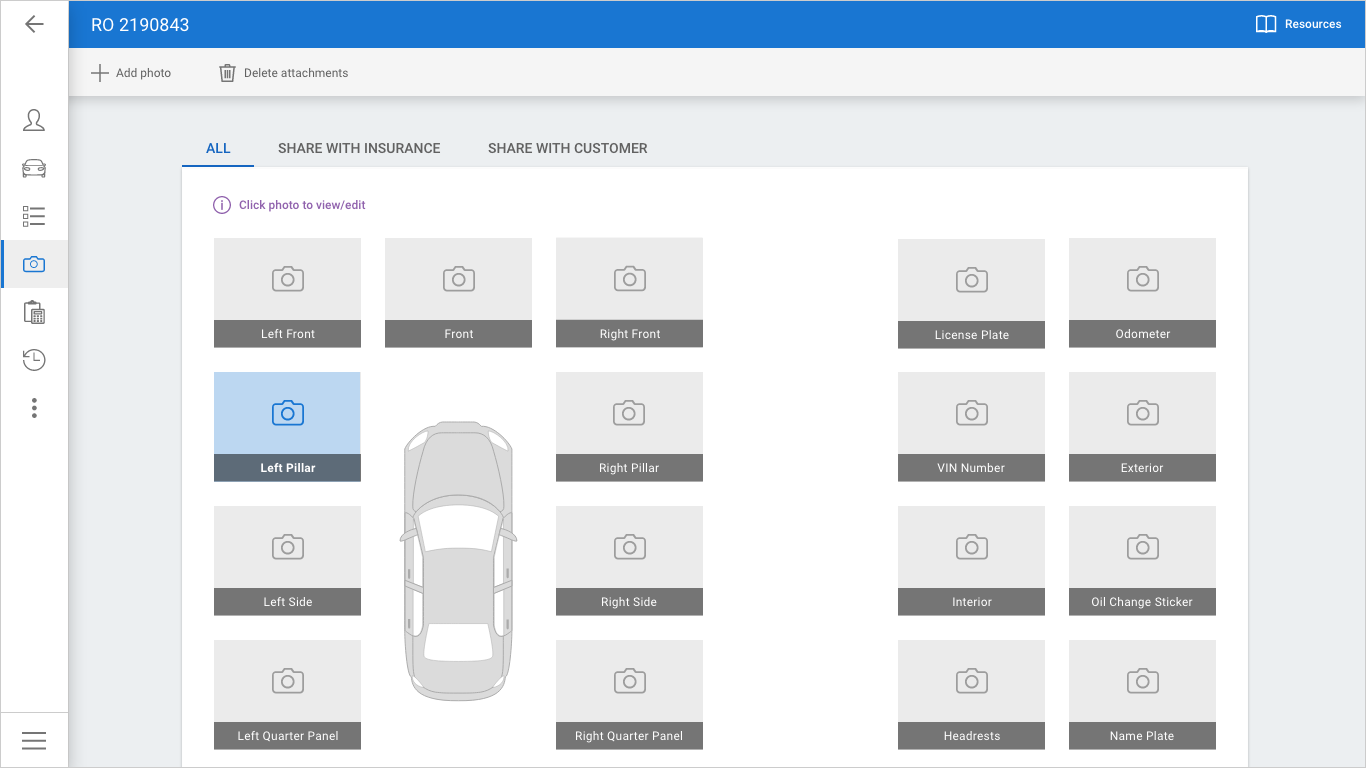Screen dimensions: 1366x768
Task: Open the Left Pillar photo tile
Action: 287,426
